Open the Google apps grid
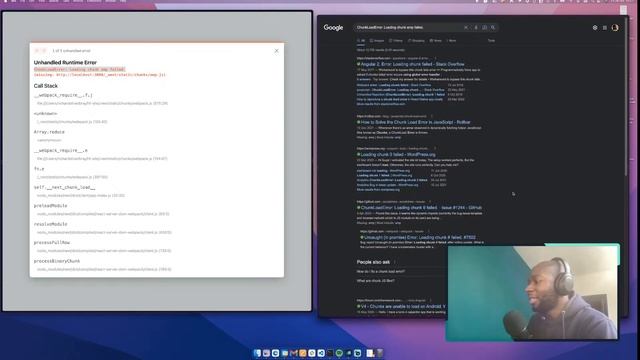Screen dimensions: 640x360 604,28
